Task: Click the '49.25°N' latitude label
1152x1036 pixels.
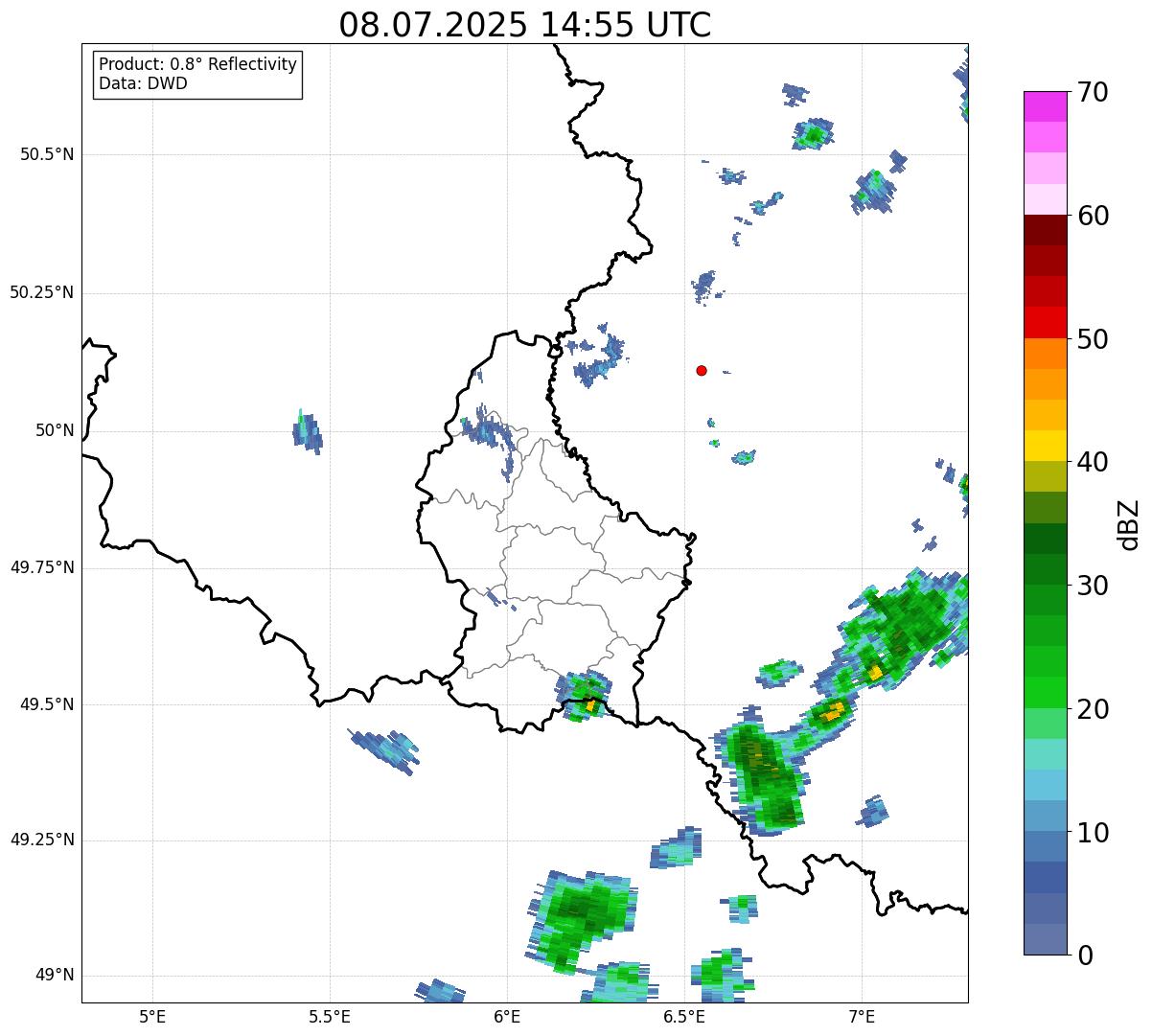Action: tap(42, 840)
